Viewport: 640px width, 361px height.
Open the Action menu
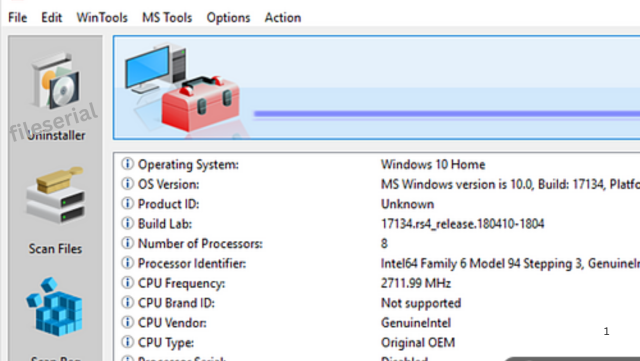(283, 18)
